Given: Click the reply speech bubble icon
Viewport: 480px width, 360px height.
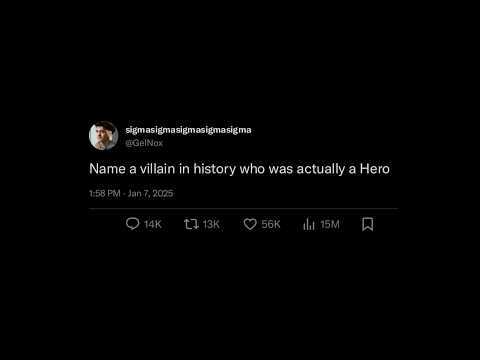Looking at the screenshot, I should (x=132, y=224).
